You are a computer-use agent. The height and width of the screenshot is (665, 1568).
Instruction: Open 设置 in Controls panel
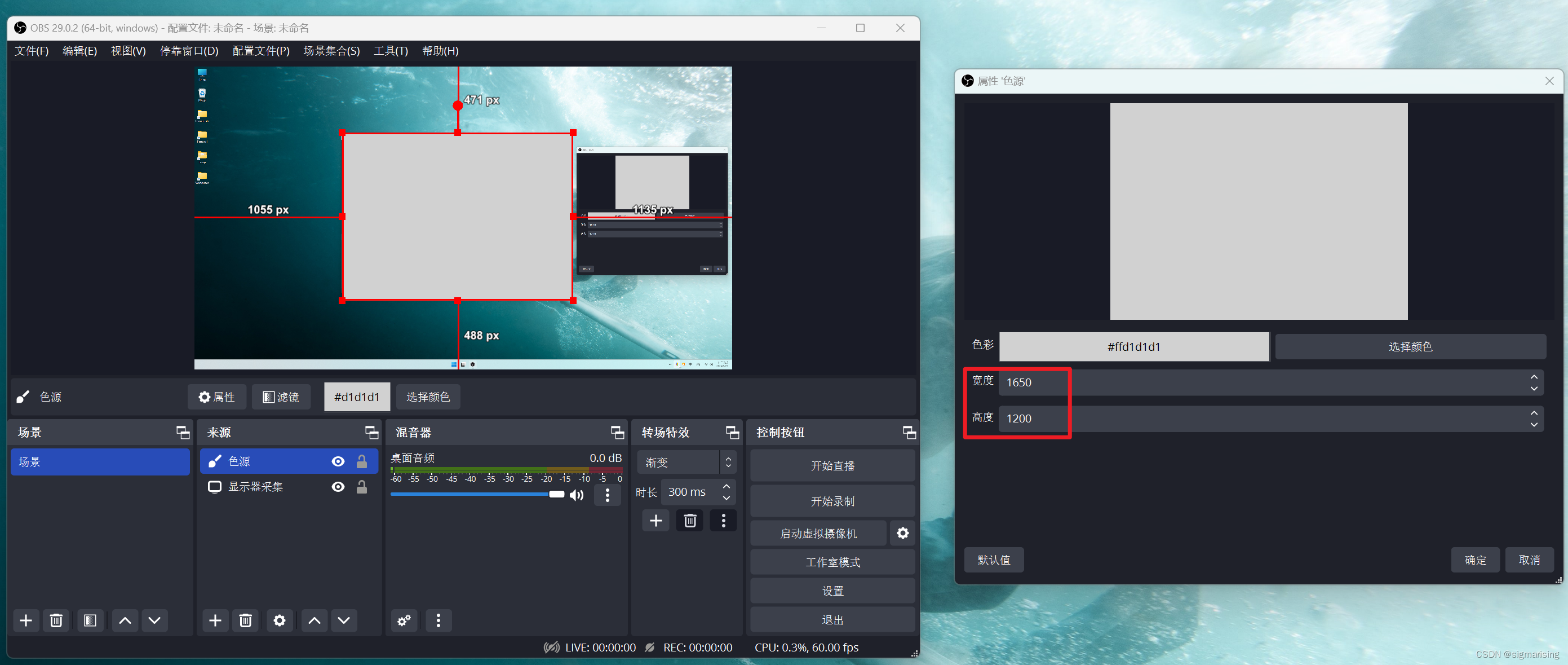pos(832,591)
